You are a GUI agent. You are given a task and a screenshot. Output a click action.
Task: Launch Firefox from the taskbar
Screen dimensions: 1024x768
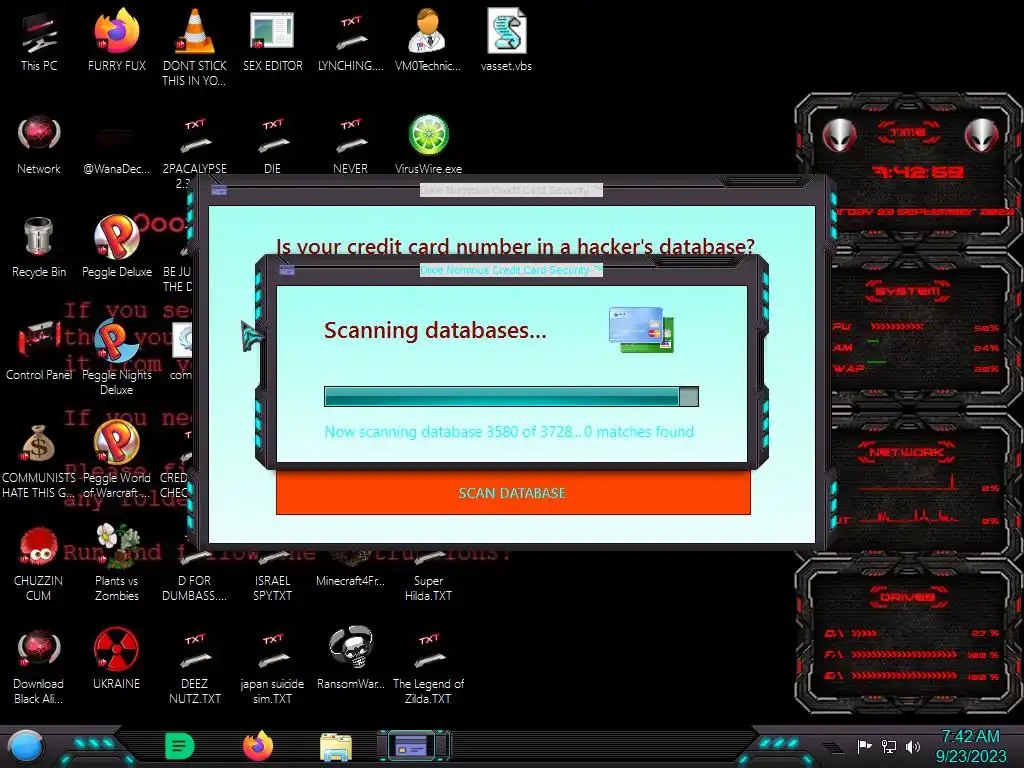click(258, 746)
